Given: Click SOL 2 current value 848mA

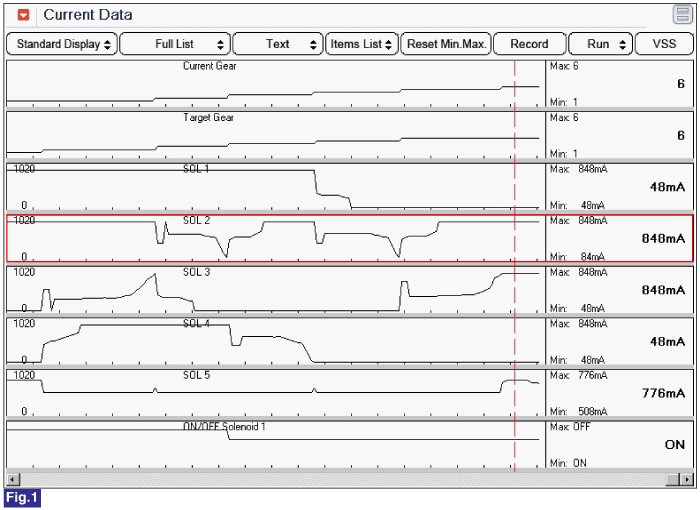Looking at the screenshot, I should [x=663, y=238].
